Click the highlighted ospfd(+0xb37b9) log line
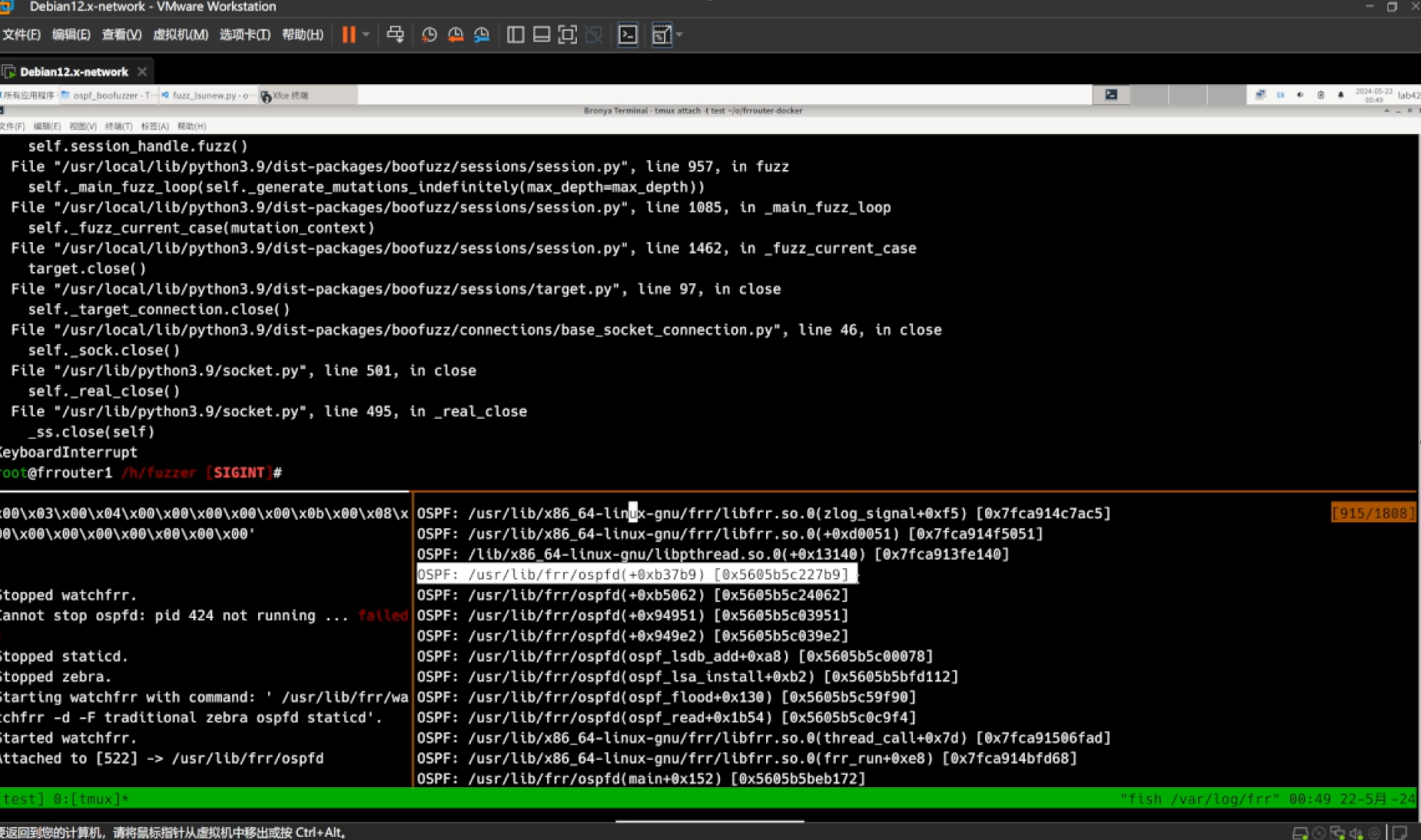This screenshot has width=1421, height=840. [x=636, y=574]
